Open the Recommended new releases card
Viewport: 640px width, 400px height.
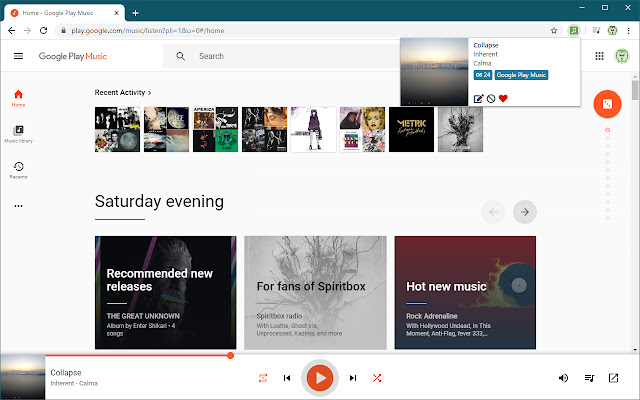pyautogui.click(x=166, y=293)
